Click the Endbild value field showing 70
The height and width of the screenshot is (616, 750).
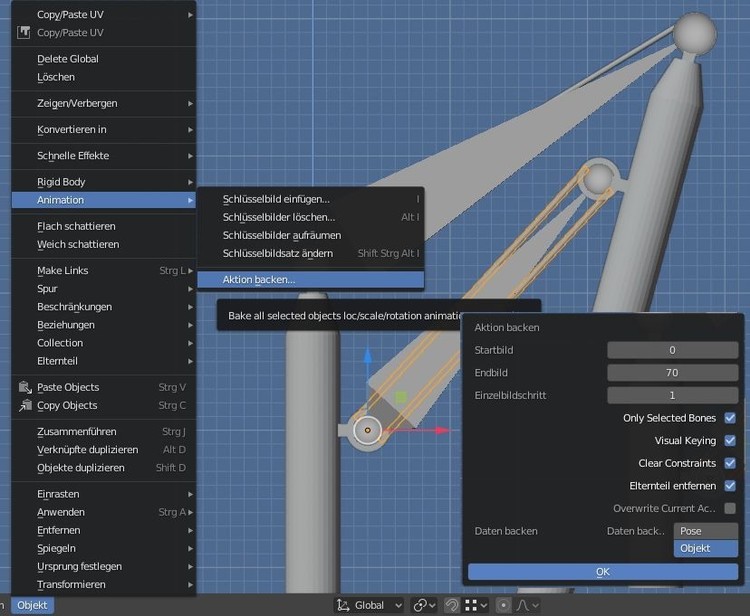[673, 373]
